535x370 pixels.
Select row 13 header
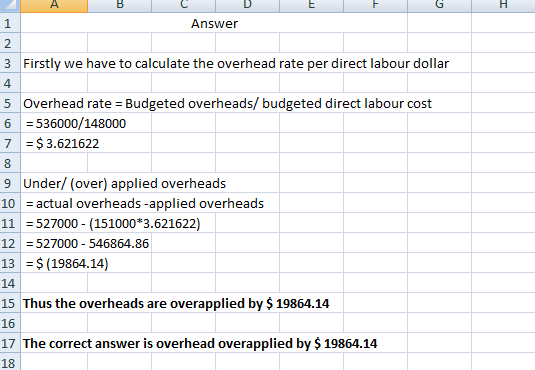pos(10,263)
